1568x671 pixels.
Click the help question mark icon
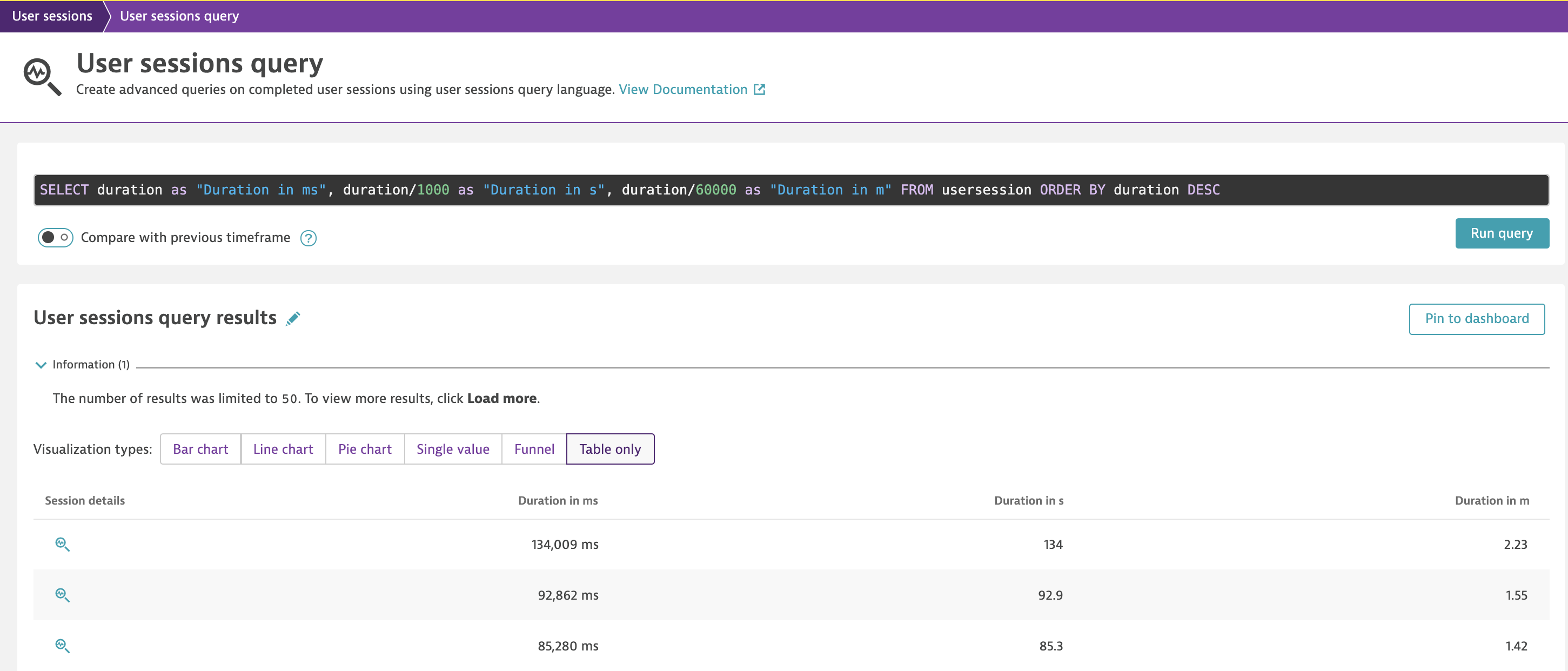click(x=309, y=238)
